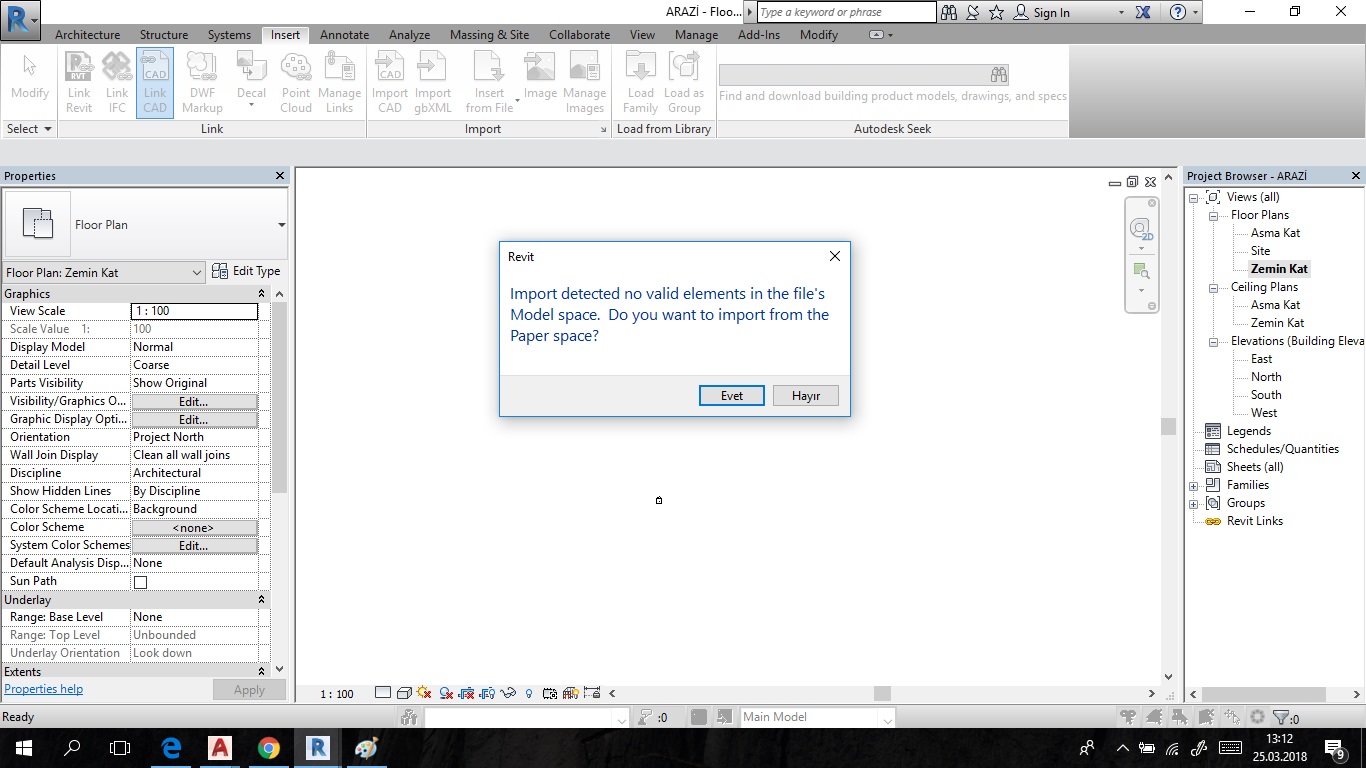
Task: Toggle Select Elements by Face in status bar
Action: pos(1206,717)
